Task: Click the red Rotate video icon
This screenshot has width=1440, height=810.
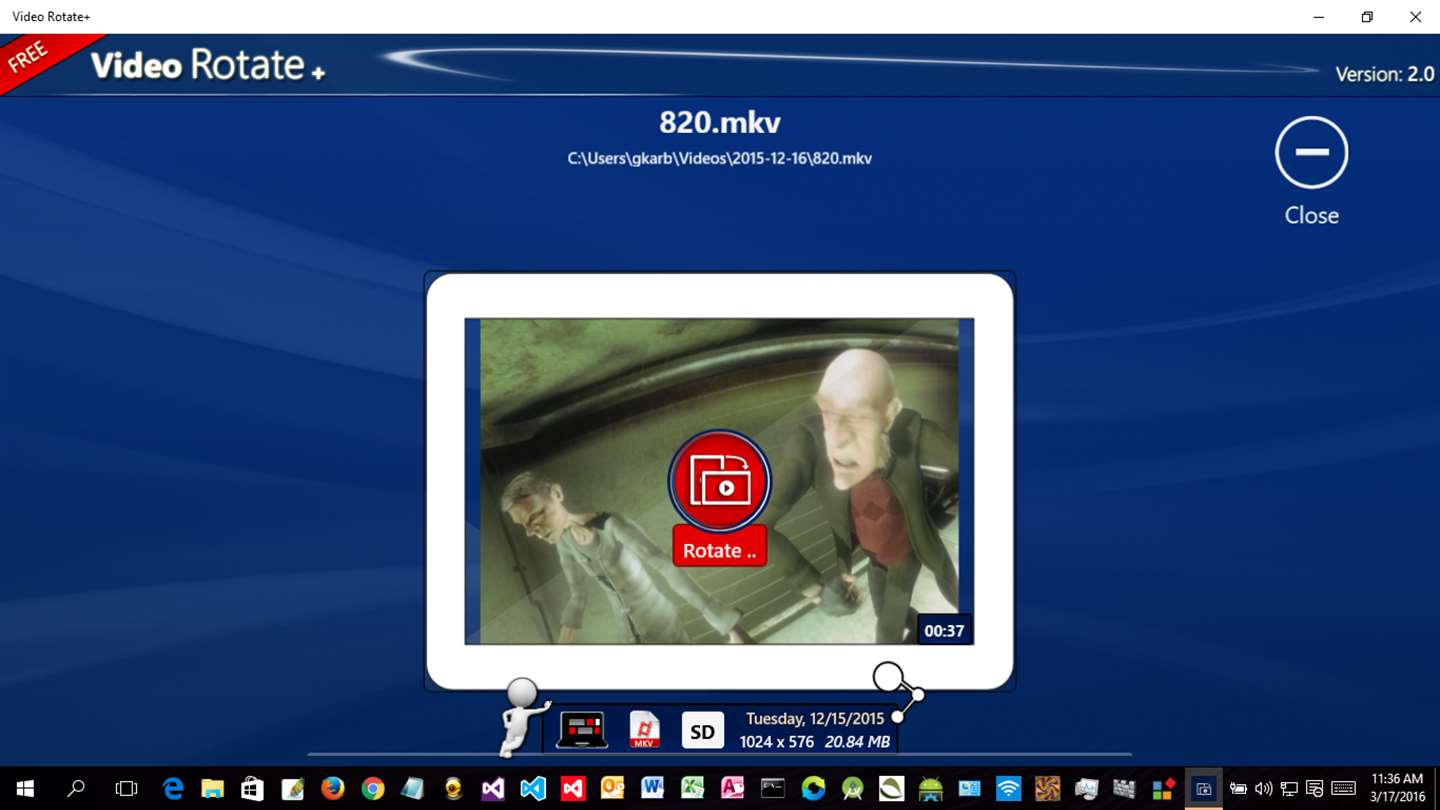Action: pyautogui.click(x=719, y=482)
